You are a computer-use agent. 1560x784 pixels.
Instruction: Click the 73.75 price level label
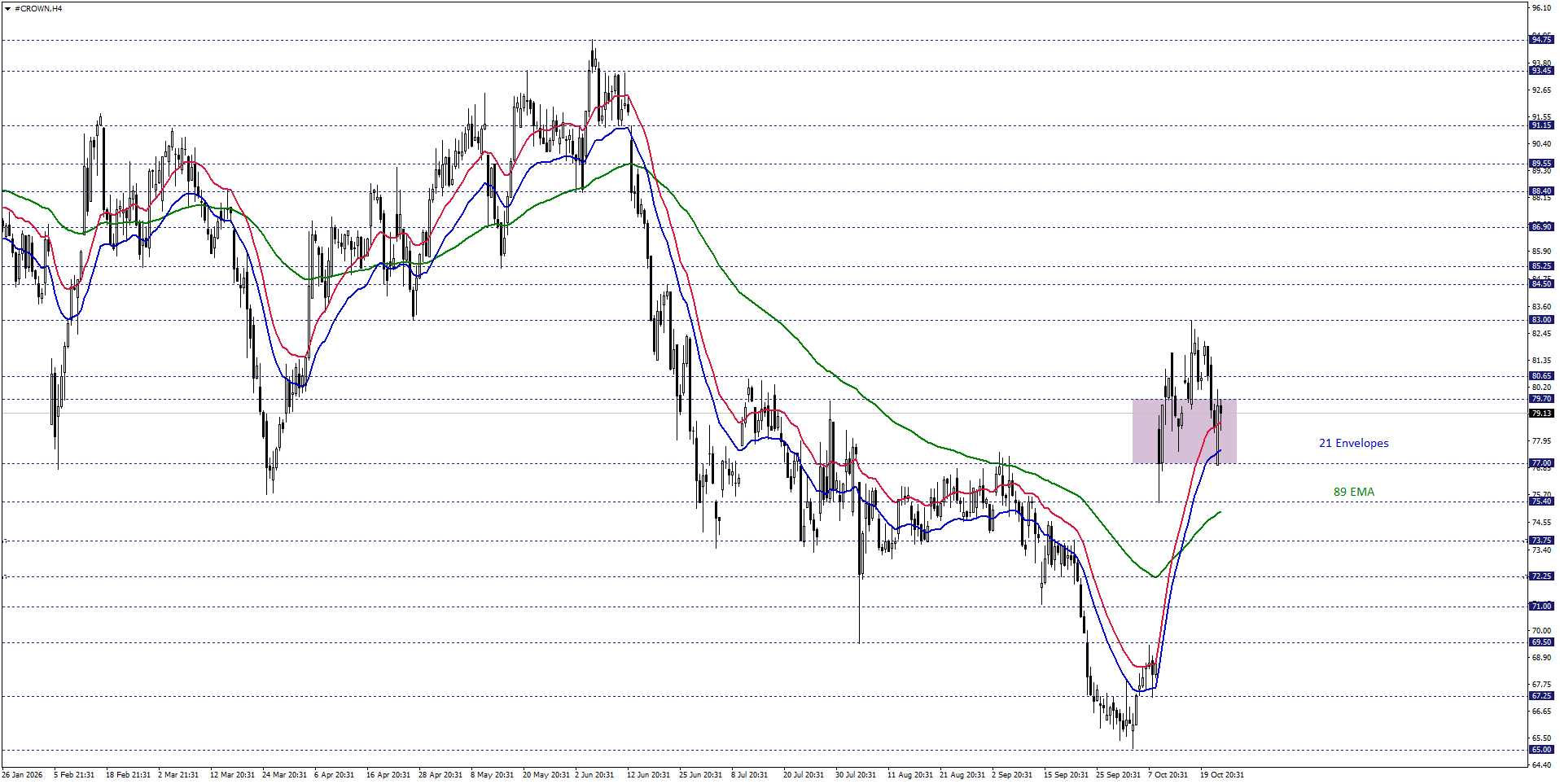coord(1541,541)
